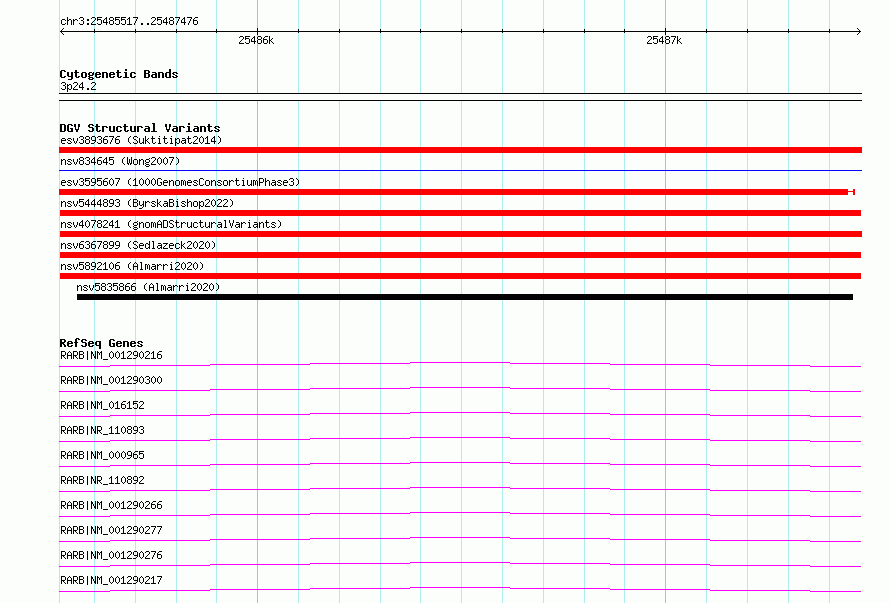Click the nsv4078241 (gnomADStructuralVariants) label

pos(171,224)
